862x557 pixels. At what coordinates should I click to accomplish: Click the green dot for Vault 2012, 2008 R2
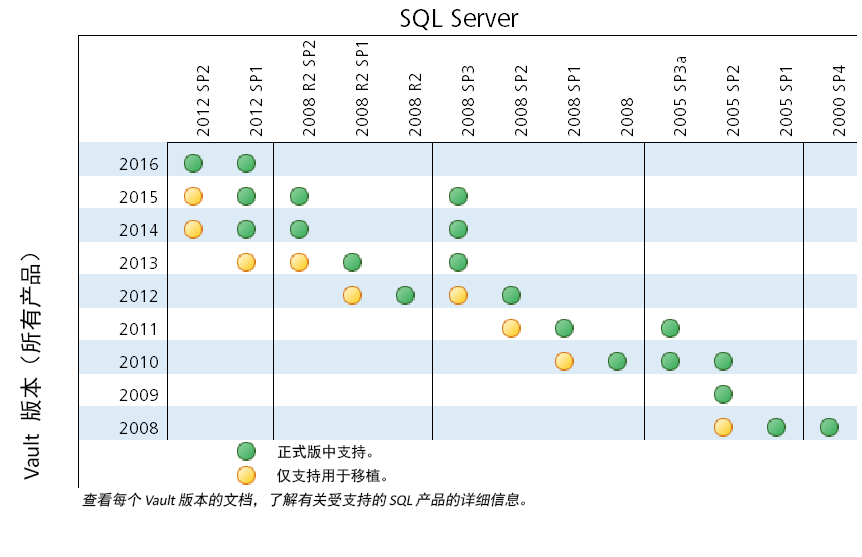click(405, 295)
